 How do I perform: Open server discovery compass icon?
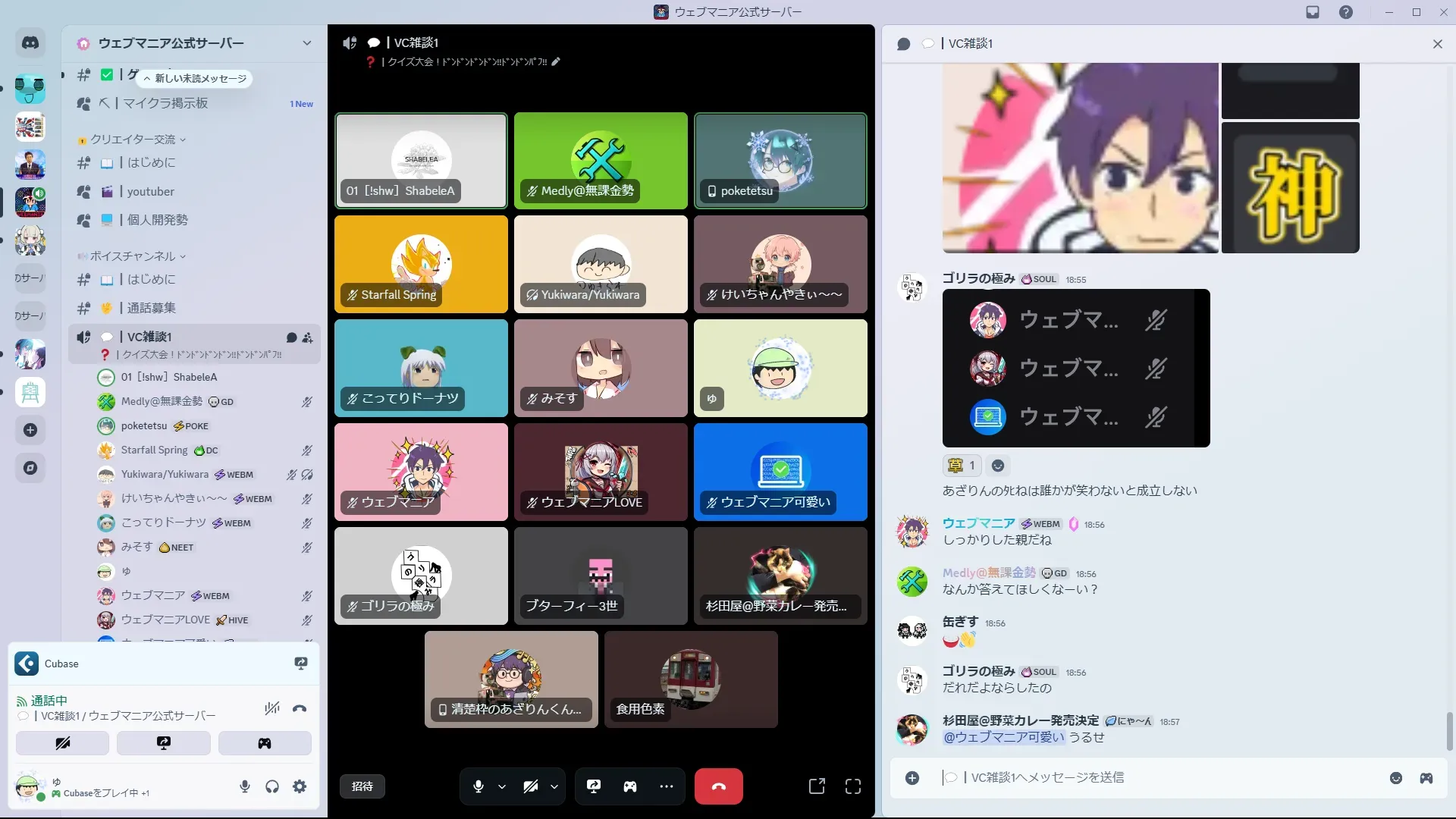point(30,468)
